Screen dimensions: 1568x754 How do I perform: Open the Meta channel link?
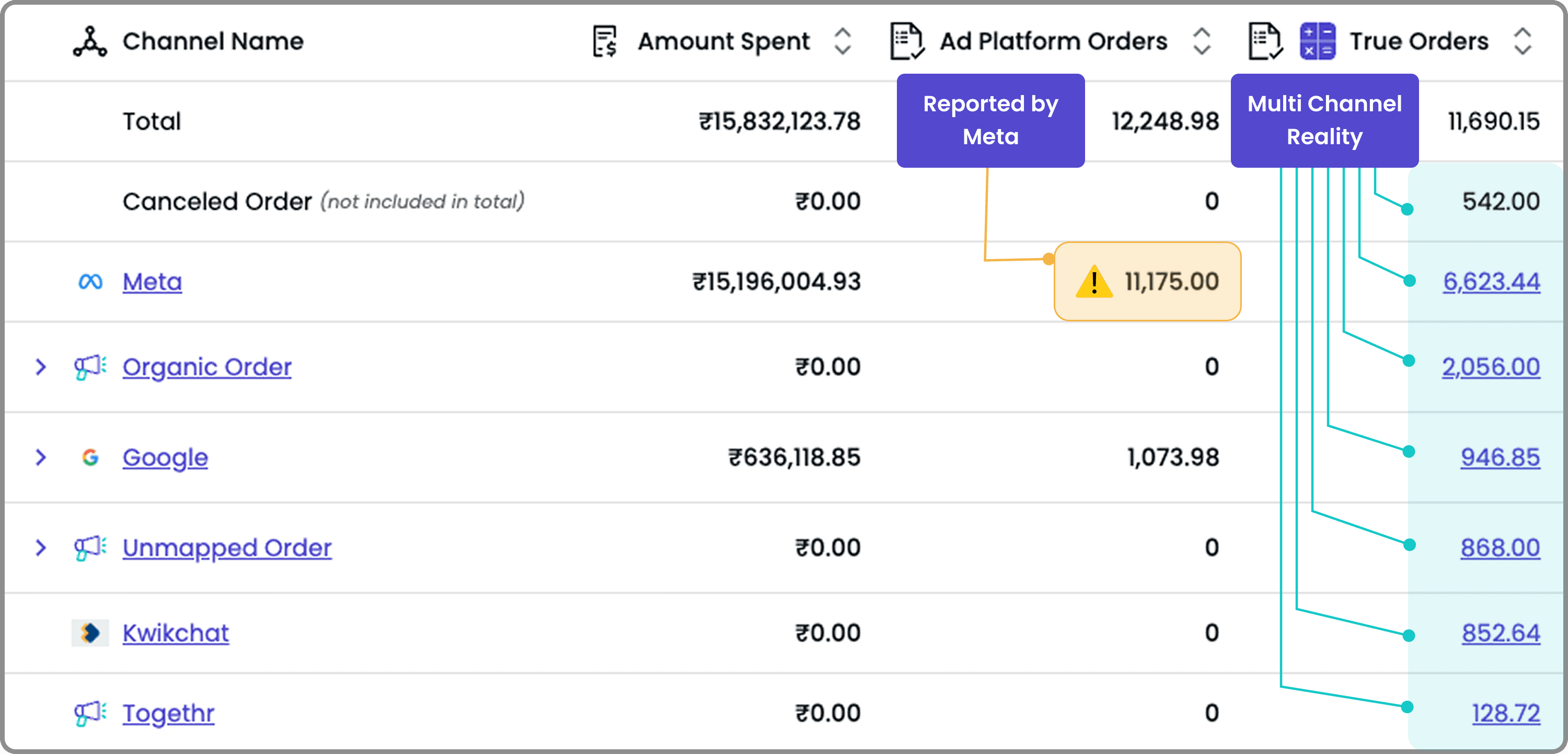click(152, 282)
